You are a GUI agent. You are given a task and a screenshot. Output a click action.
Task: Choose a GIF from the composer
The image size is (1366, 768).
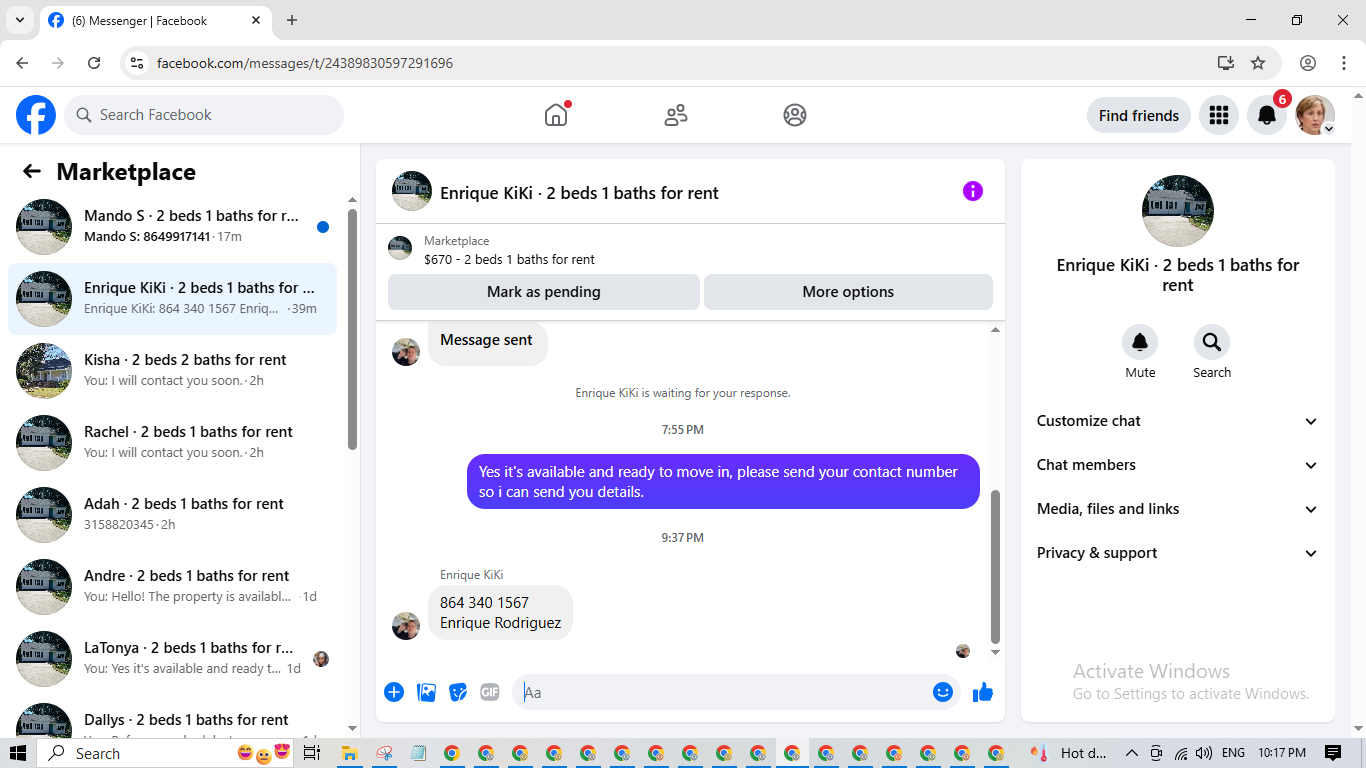[x=489, y=692]
